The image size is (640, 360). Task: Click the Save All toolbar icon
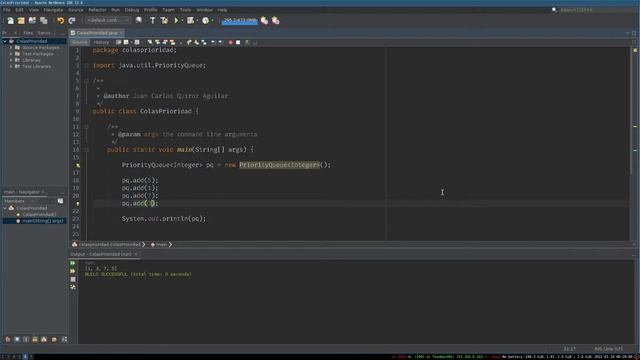click(44, 20)
